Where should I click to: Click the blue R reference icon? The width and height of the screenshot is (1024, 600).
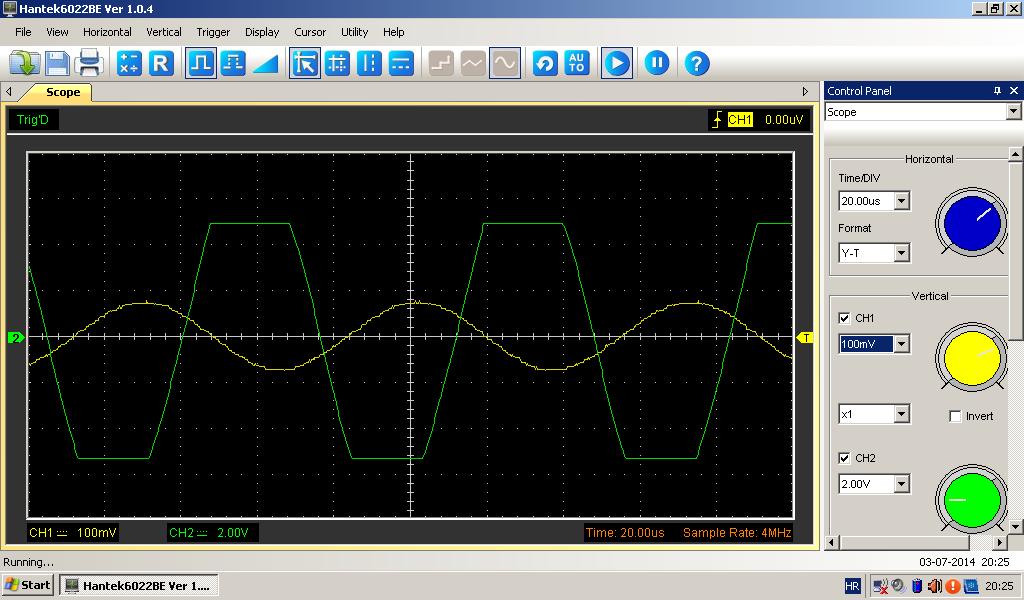click(160, 64)
